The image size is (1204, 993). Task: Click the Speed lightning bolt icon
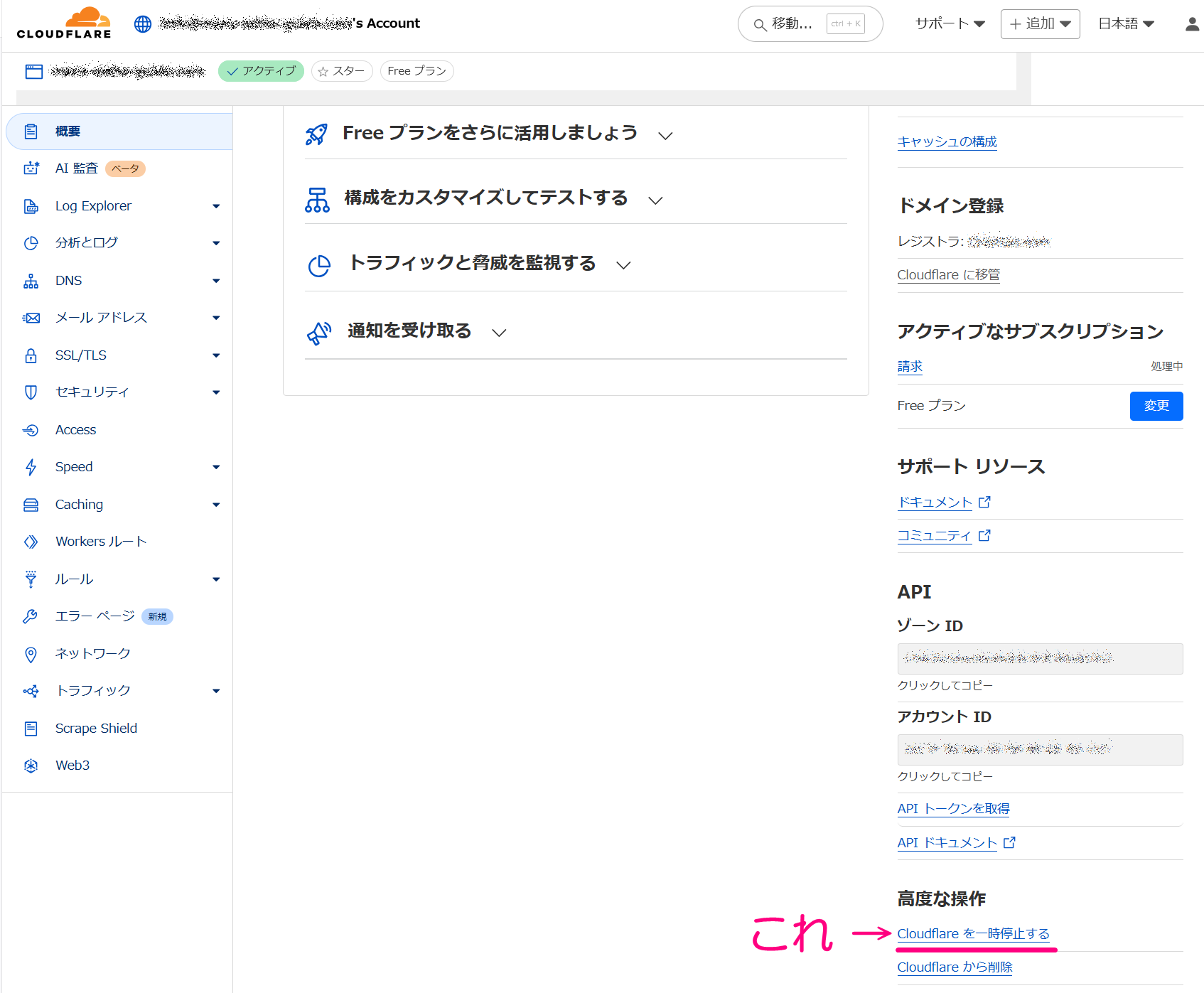[31, 467]
